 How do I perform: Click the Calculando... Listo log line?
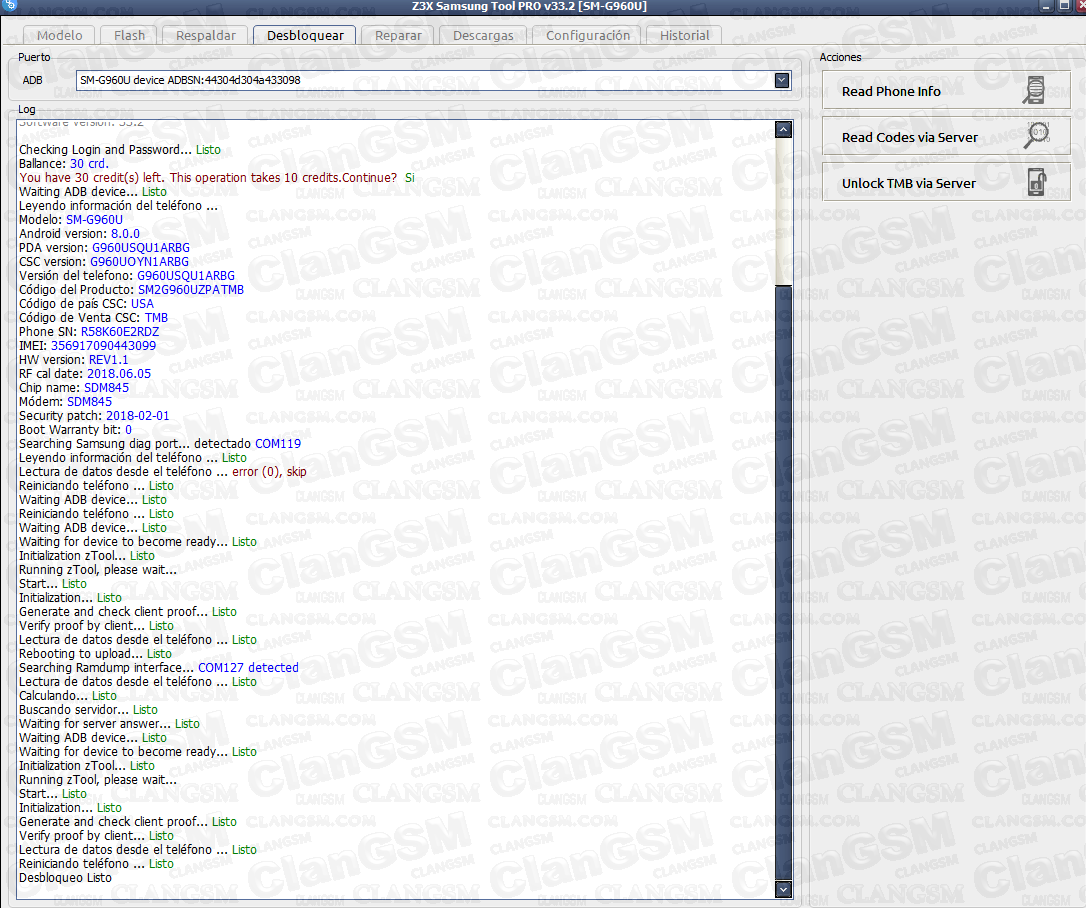coord(68,695)
